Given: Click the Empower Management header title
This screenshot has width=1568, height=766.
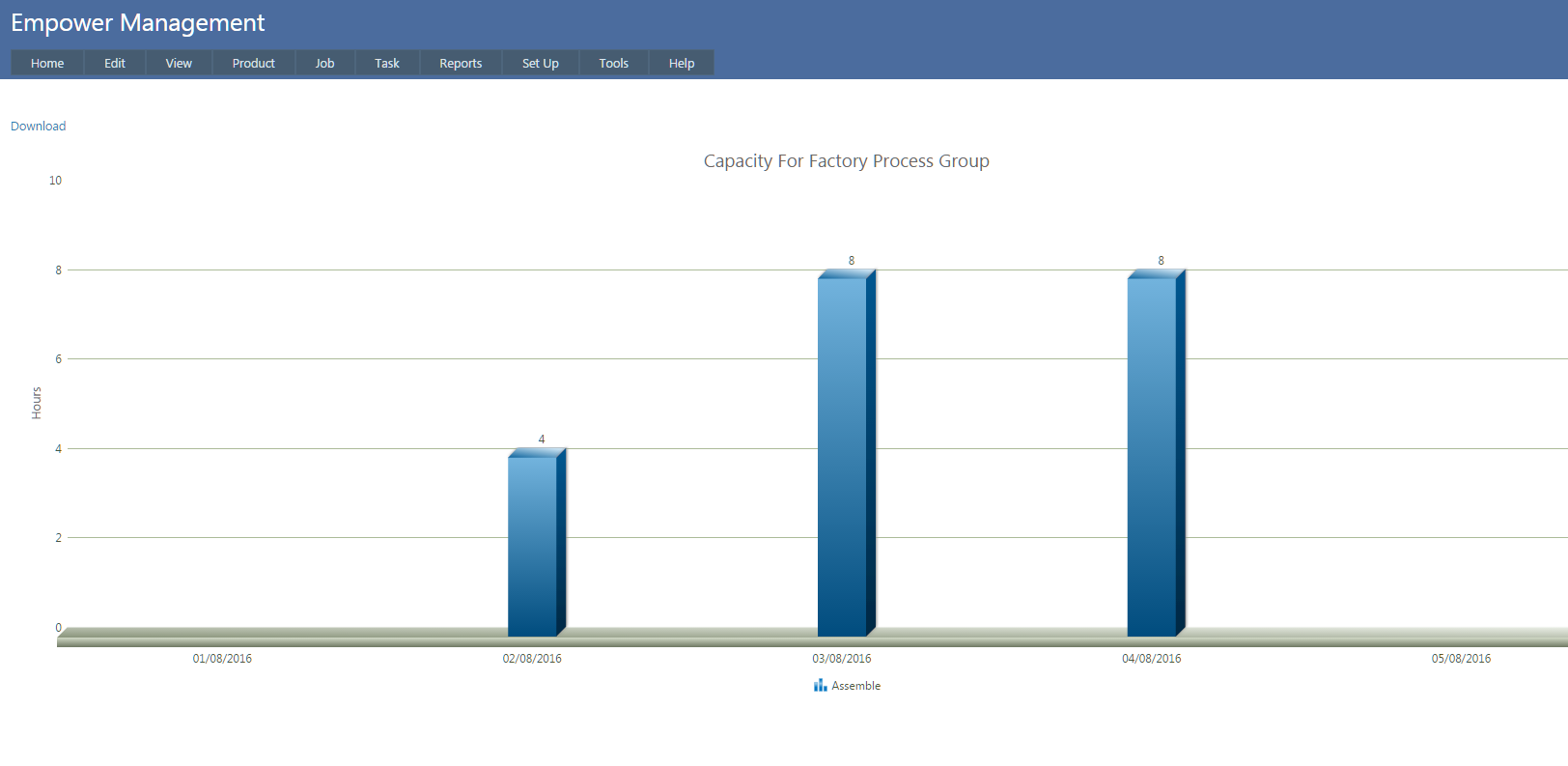Looking at the screenshot, I should (138, 23).
